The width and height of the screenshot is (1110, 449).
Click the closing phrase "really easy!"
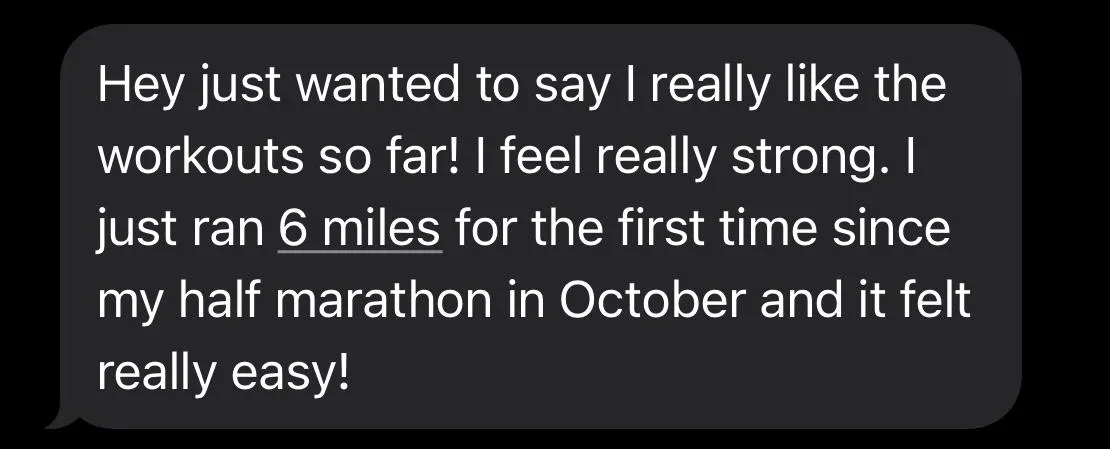tap(224, 375)
